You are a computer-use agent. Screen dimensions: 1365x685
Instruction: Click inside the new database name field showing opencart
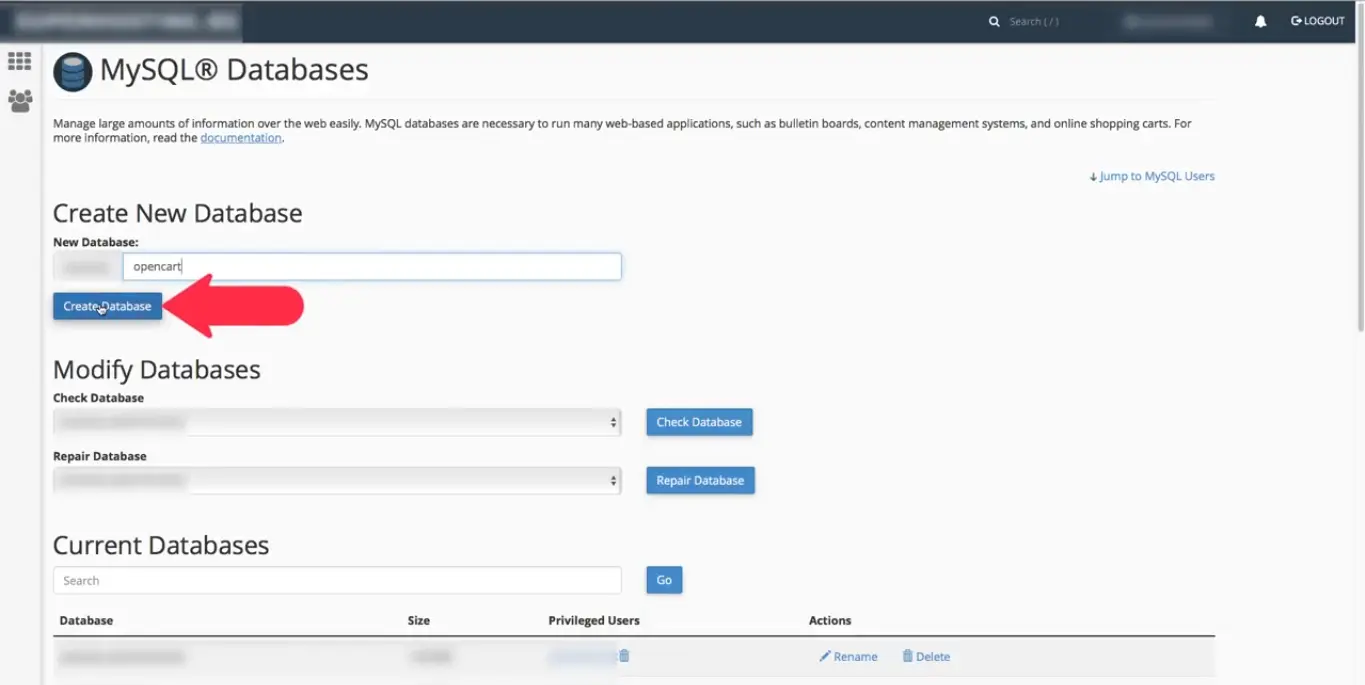click(x=370, y=266)
